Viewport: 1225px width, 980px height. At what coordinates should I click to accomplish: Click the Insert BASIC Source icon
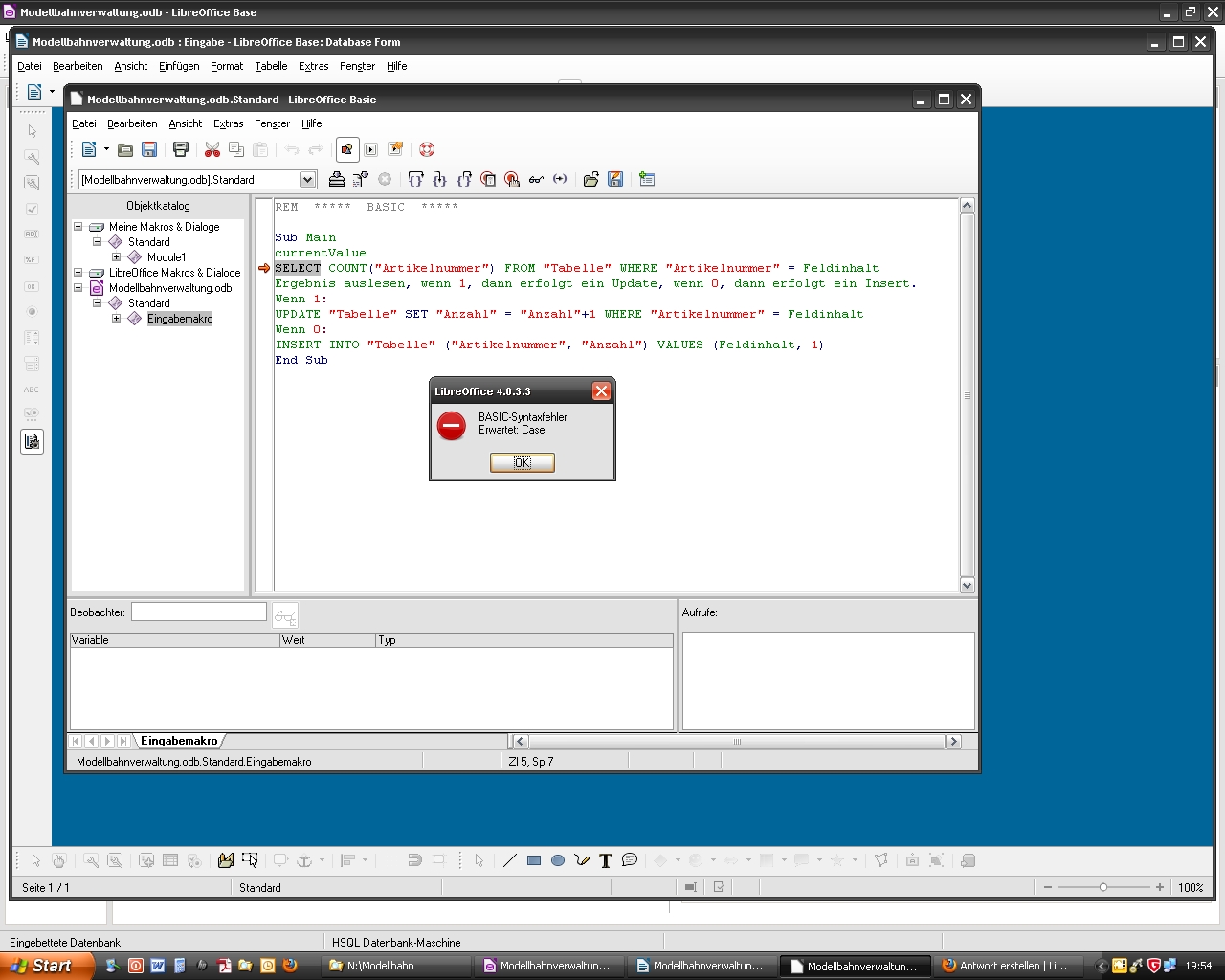coord(591,179)
